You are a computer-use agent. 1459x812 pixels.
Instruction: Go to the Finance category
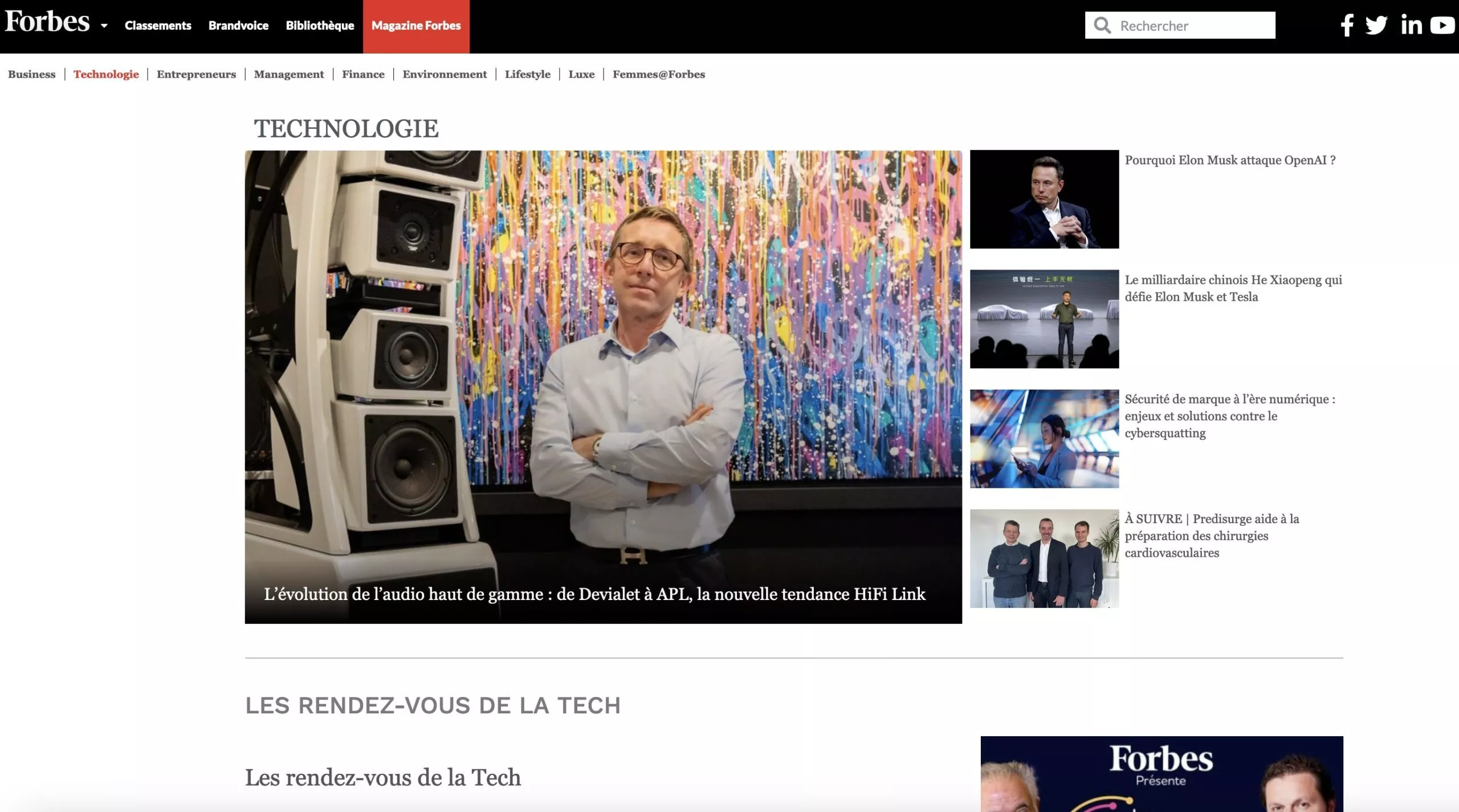pos(363,74)
